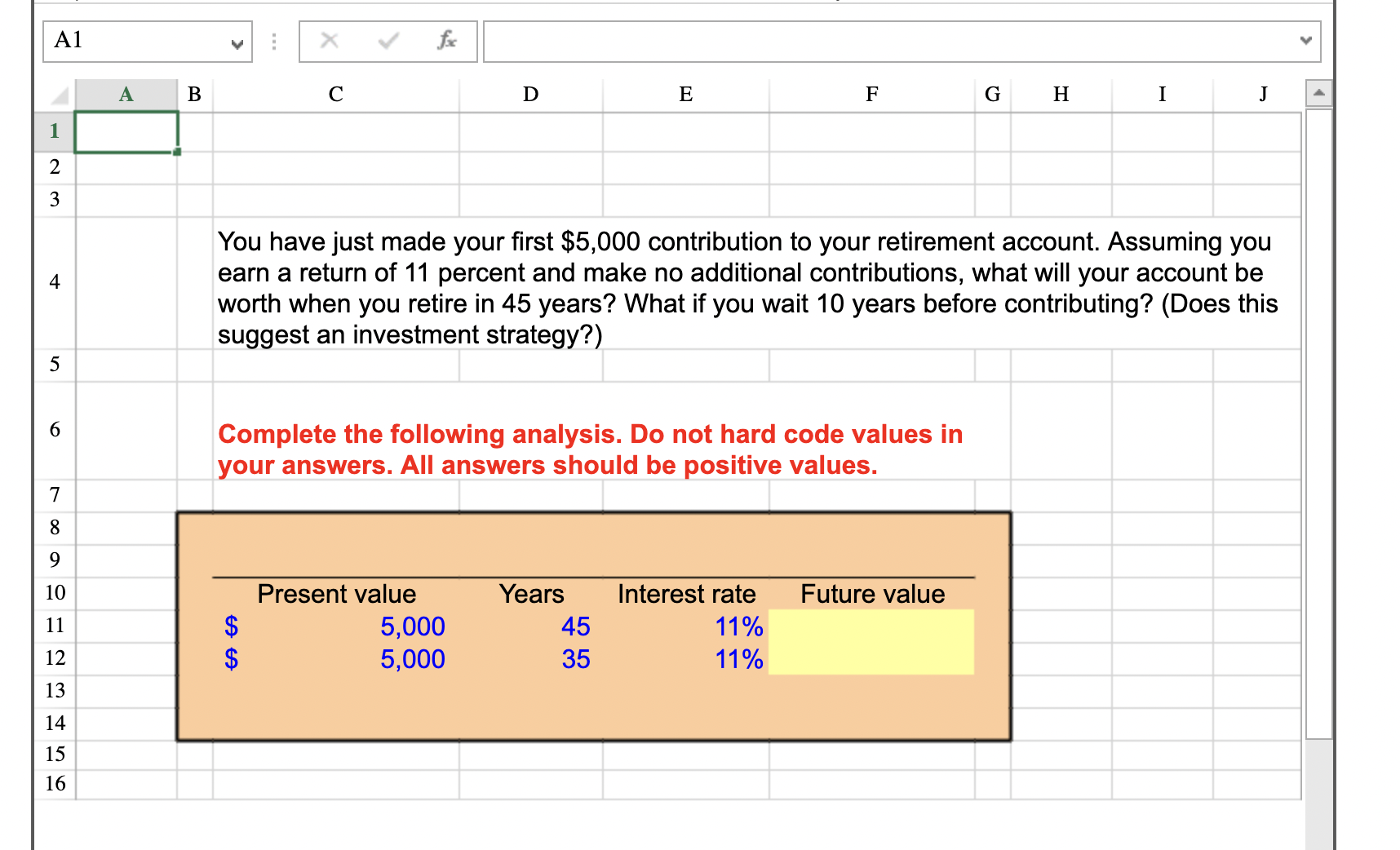Screen dimensions: 1400x850
Task: Click the 11% interest rate cell
Action: [x=685, y=626]
